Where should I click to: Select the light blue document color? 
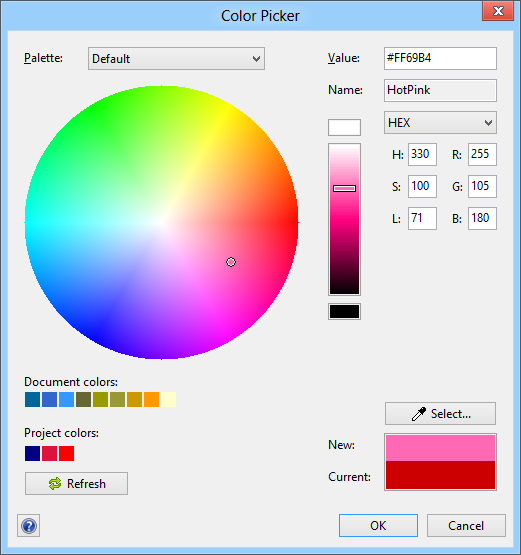click(66, 400)
